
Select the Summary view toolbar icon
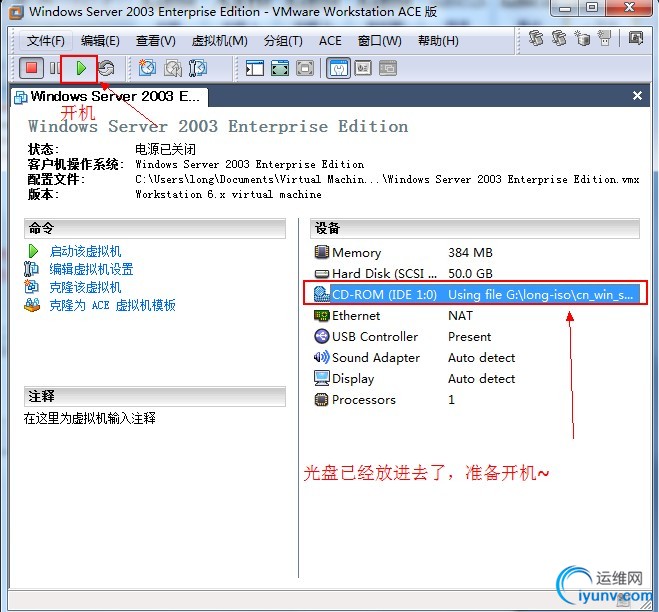339,68
